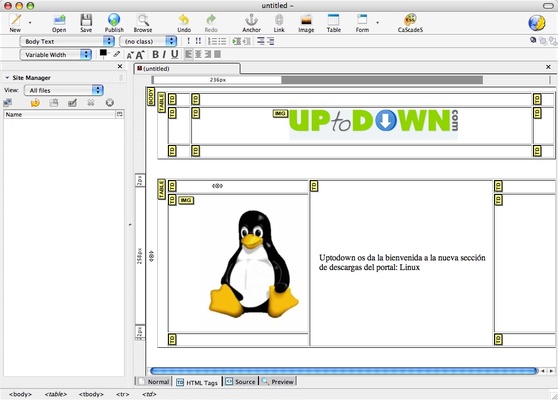Click the Redo arrow icon
This screenshot has height=400, width=558.
[x=211, y=20]
